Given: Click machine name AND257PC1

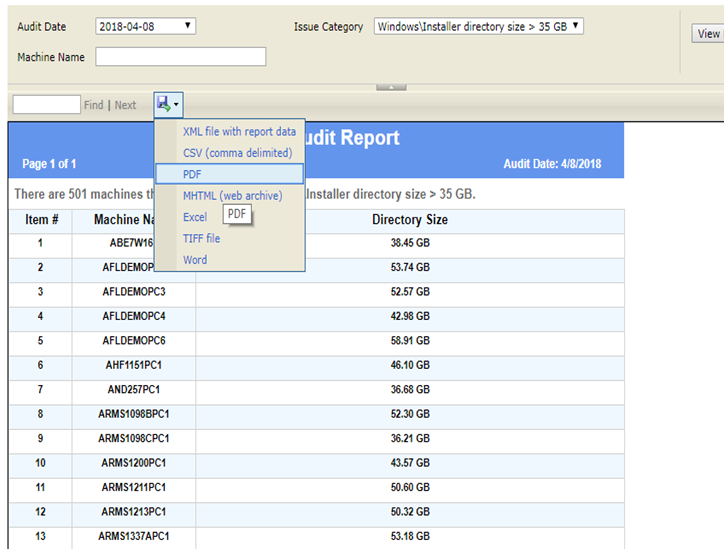Looking at the screenshot, I should coord(134,390).
